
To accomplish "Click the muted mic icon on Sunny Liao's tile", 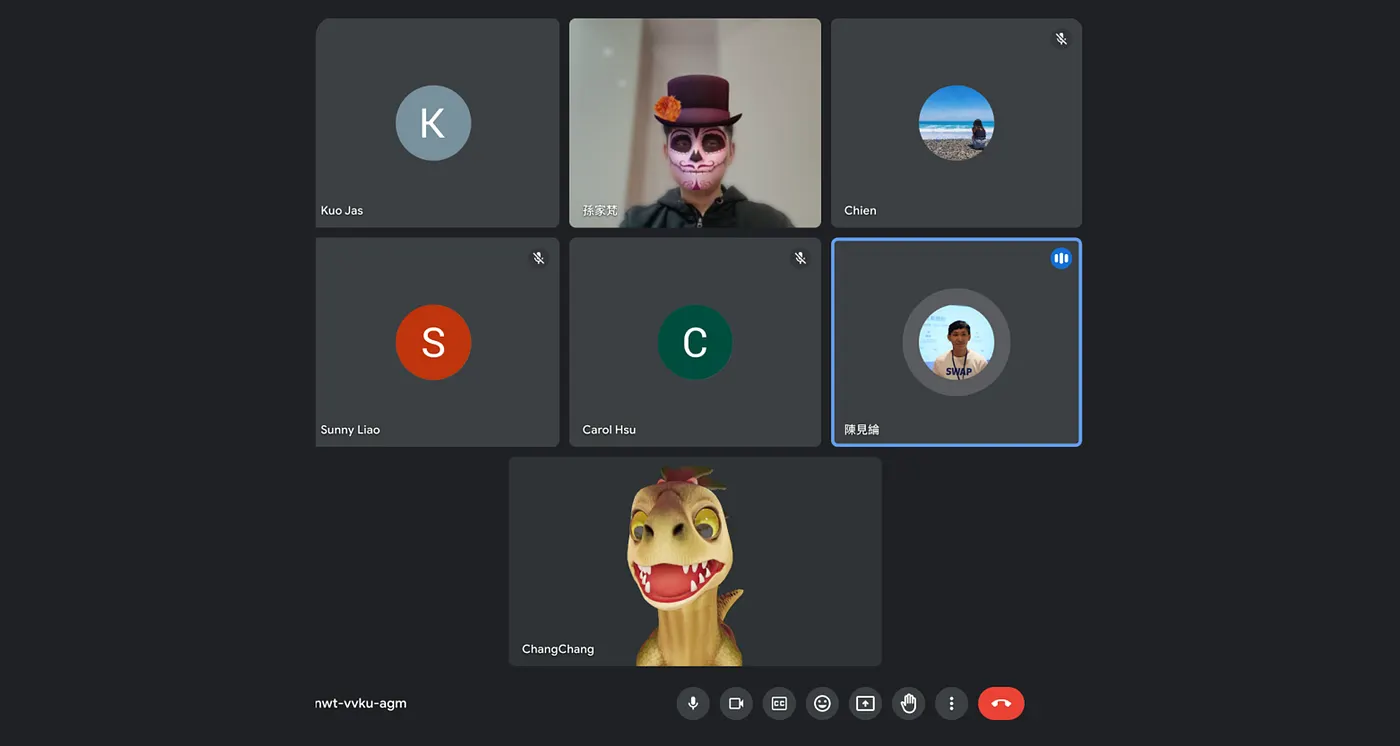I will 538,258.
